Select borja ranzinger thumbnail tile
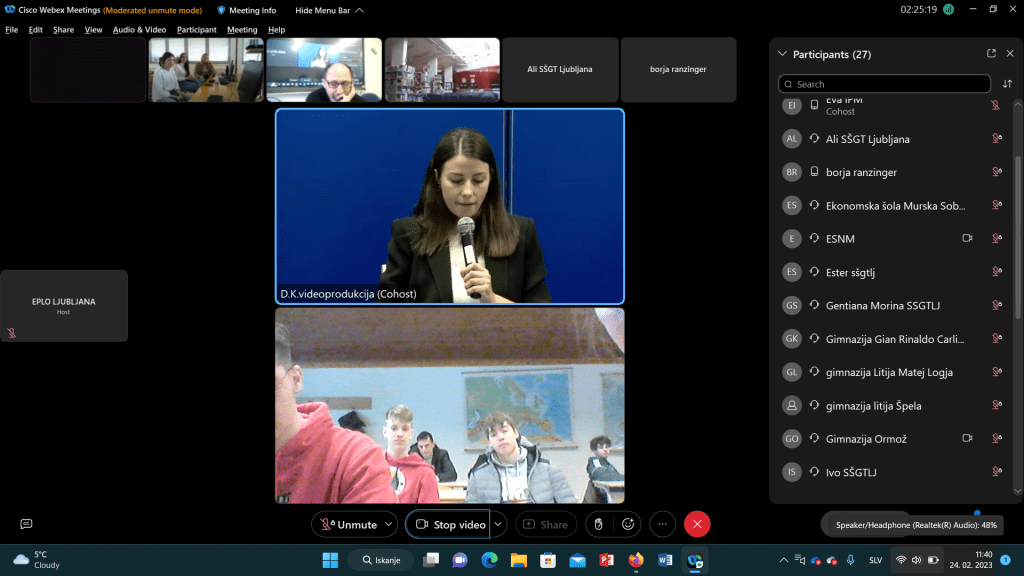 coord(678,69)
